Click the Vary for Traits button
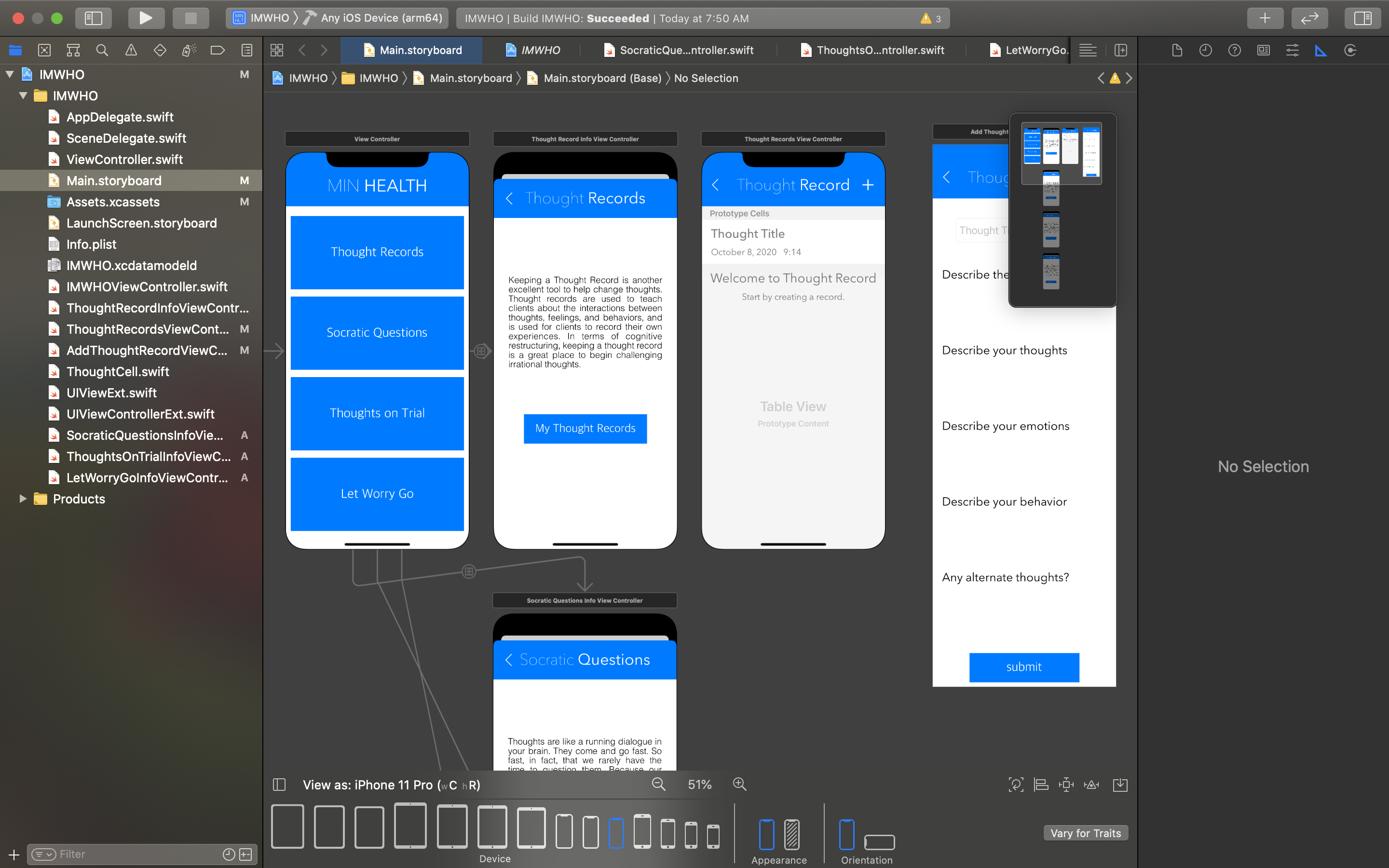Screen dimensions: 1389x868 (x=1085, y=833)
